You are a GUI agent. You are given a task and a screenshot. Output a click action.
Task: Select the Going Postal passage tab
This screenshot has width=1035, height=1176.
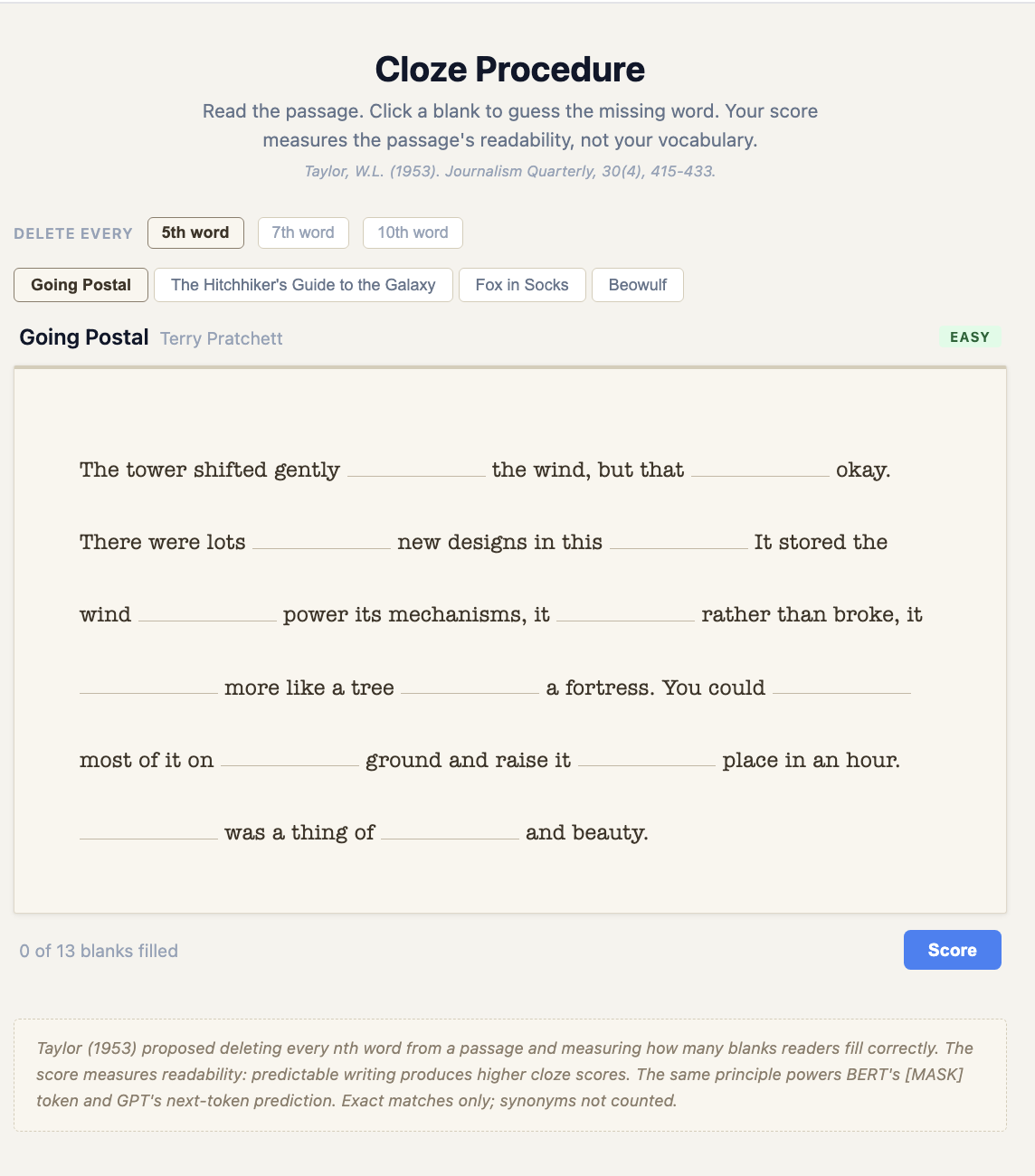(x=81, y=284)
